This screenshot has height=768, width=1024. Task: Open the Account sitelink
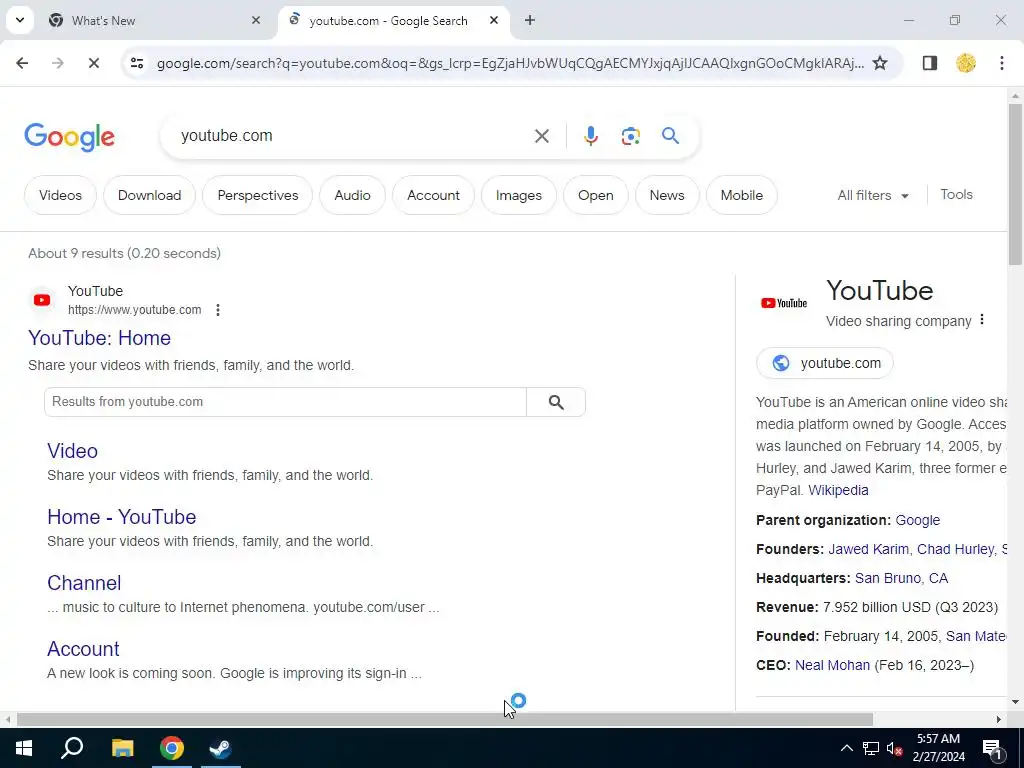(83, 648)
